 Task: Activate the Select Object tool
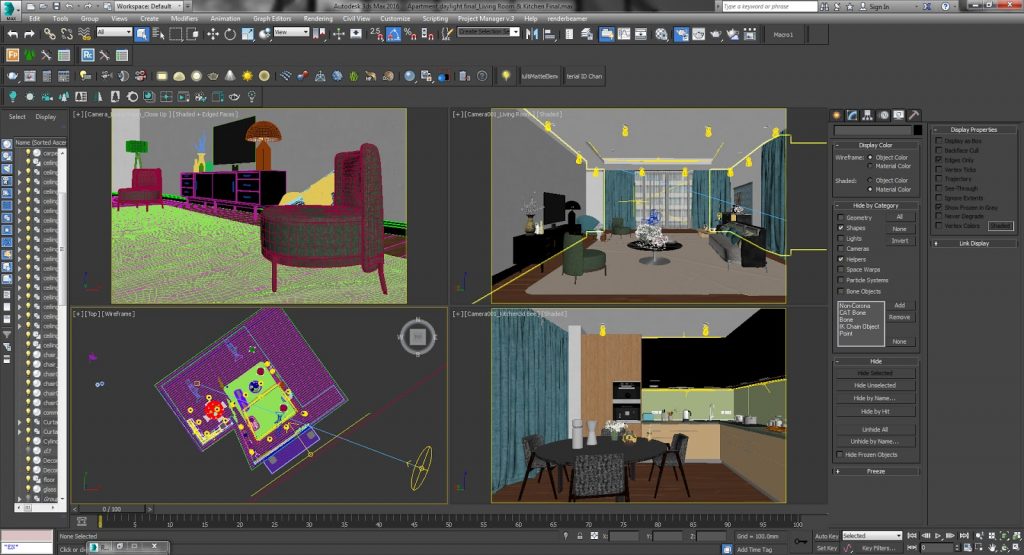(x=142, y=34)
